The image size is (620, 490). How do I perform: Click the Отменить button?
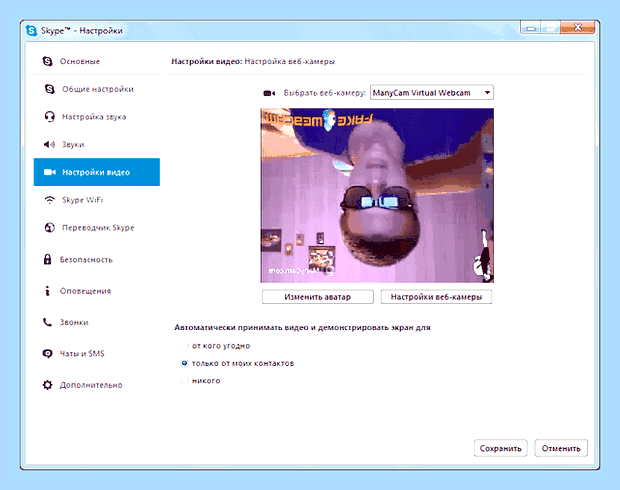tap(561, 448)
